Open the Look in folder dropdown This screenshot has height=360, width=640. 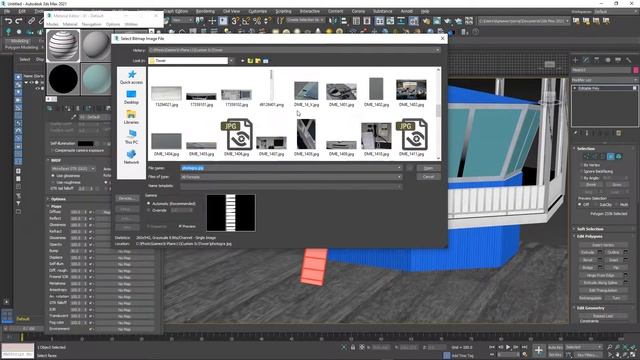pos(231,61)
